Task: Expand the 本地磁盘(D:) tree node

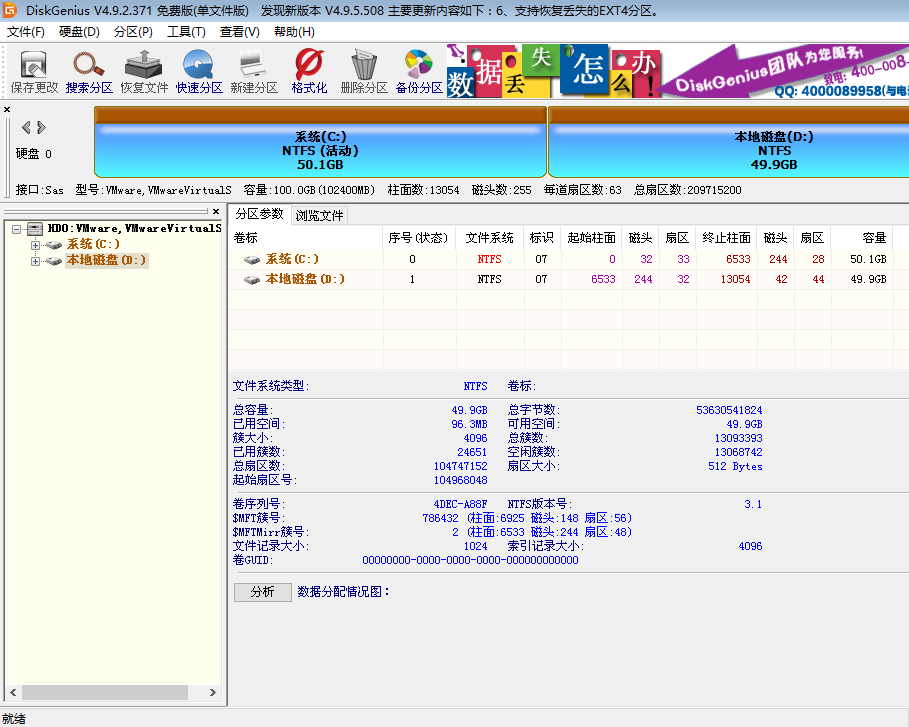Action: point(36,261)
